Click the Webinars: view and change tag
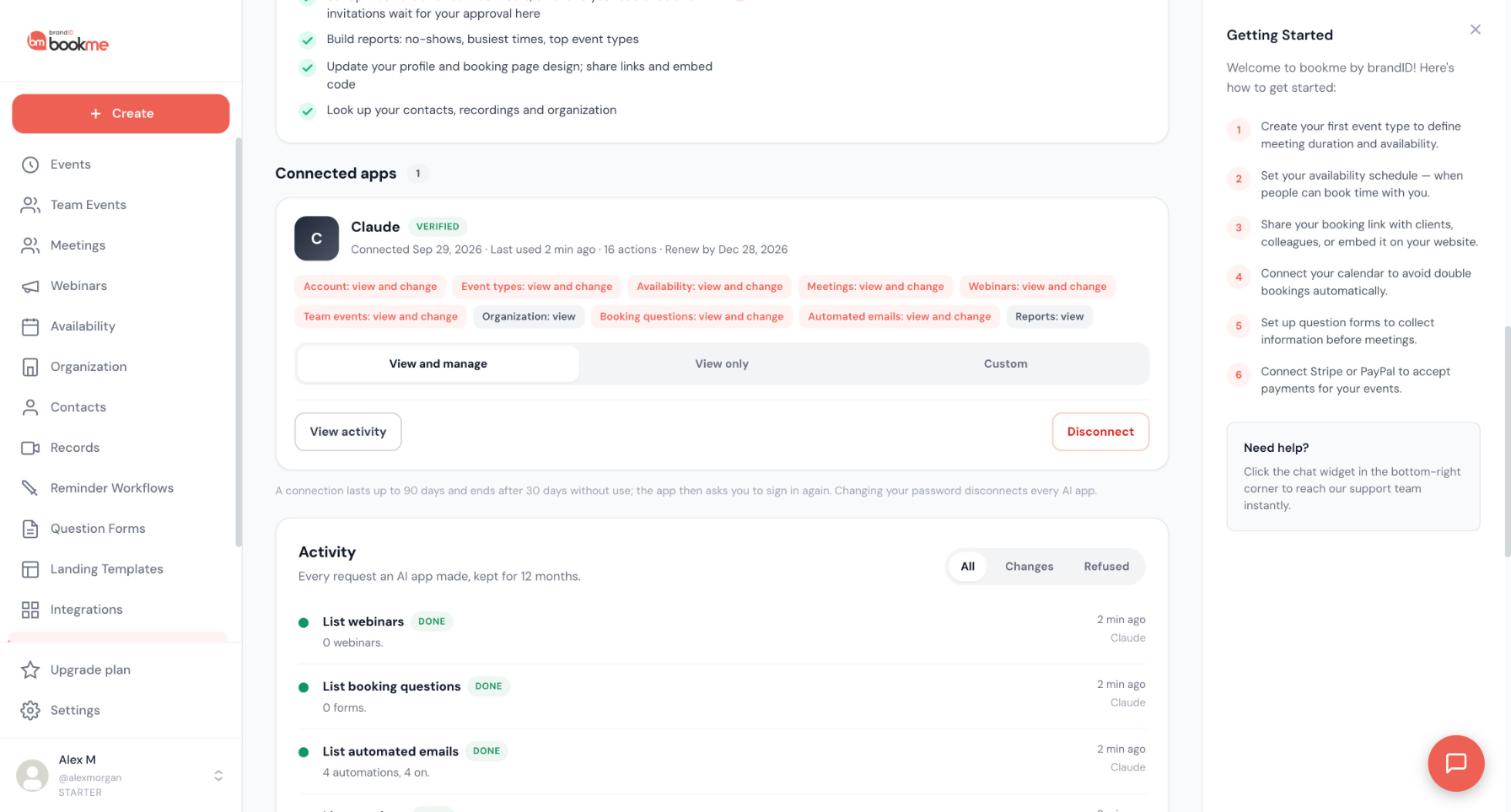This screenshot has width=1511, height=812. coord(1037,286)
